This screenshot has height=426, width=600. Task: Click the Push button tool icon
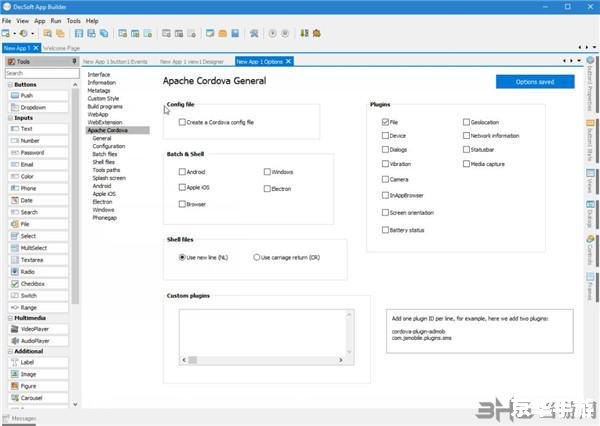coord(15,95)
